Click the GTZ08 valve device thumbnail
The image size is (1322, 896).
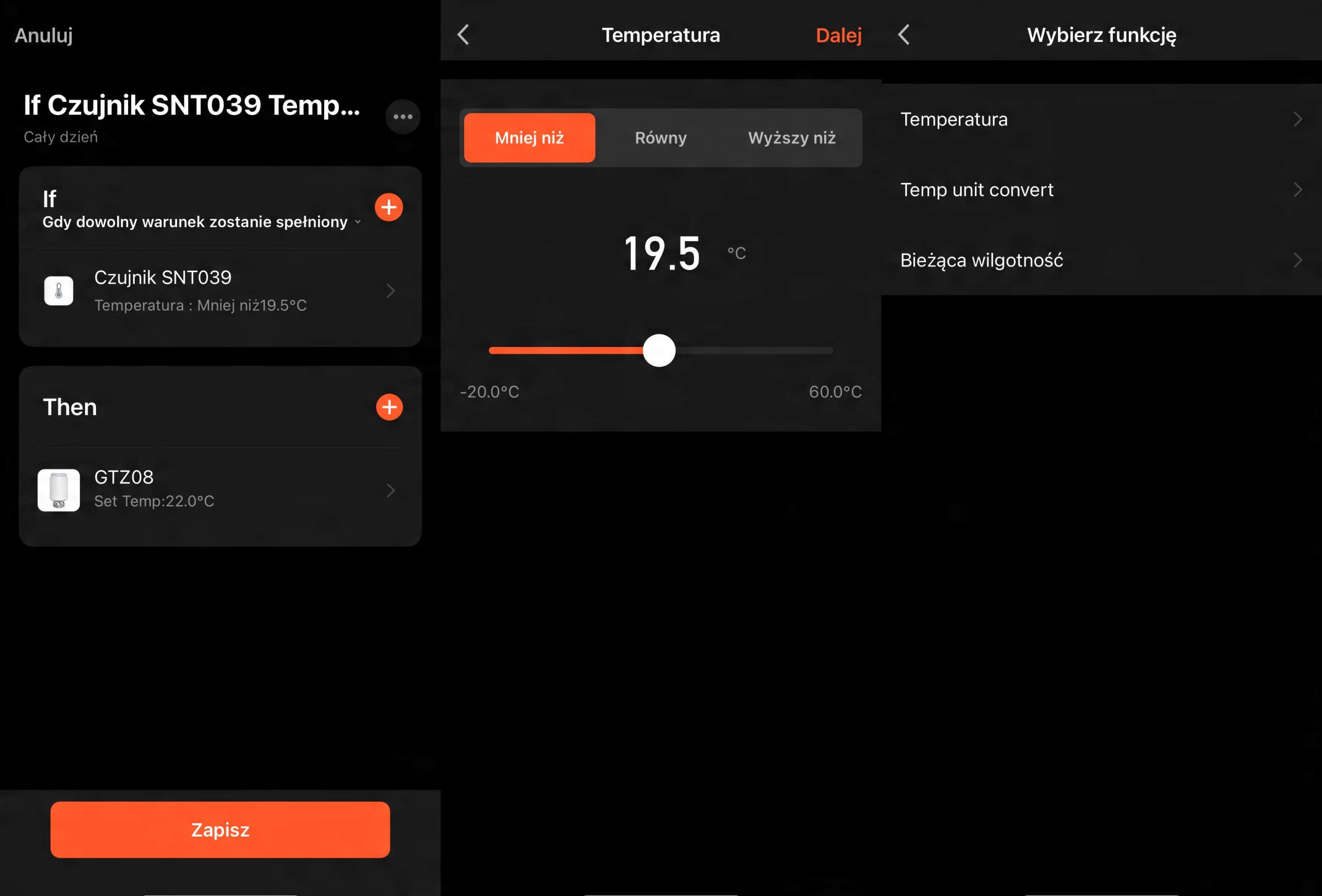coord(58,491)
